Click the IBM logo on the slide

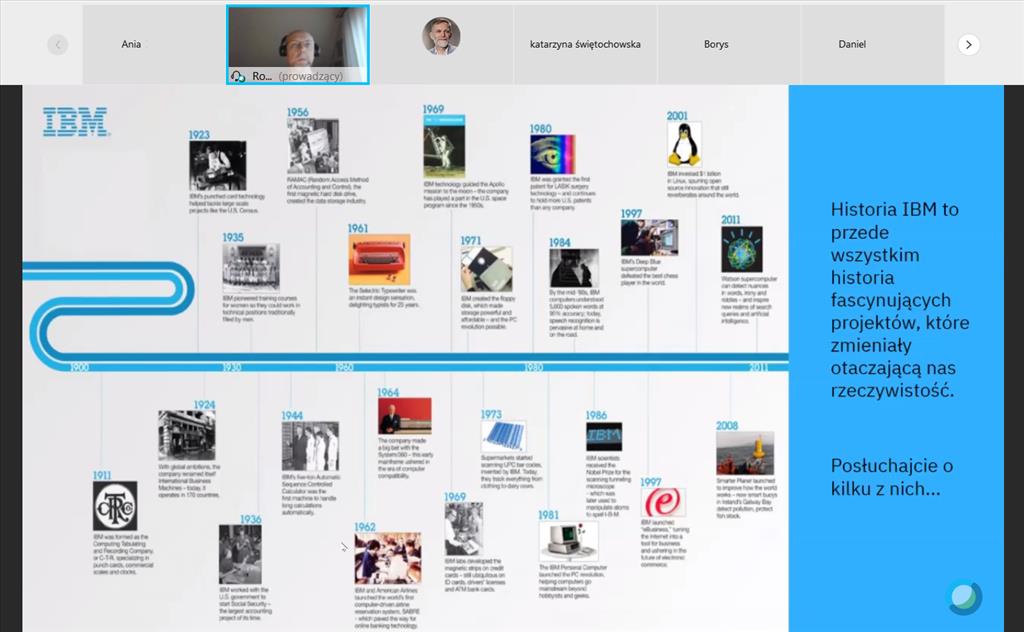click(75, 122)
